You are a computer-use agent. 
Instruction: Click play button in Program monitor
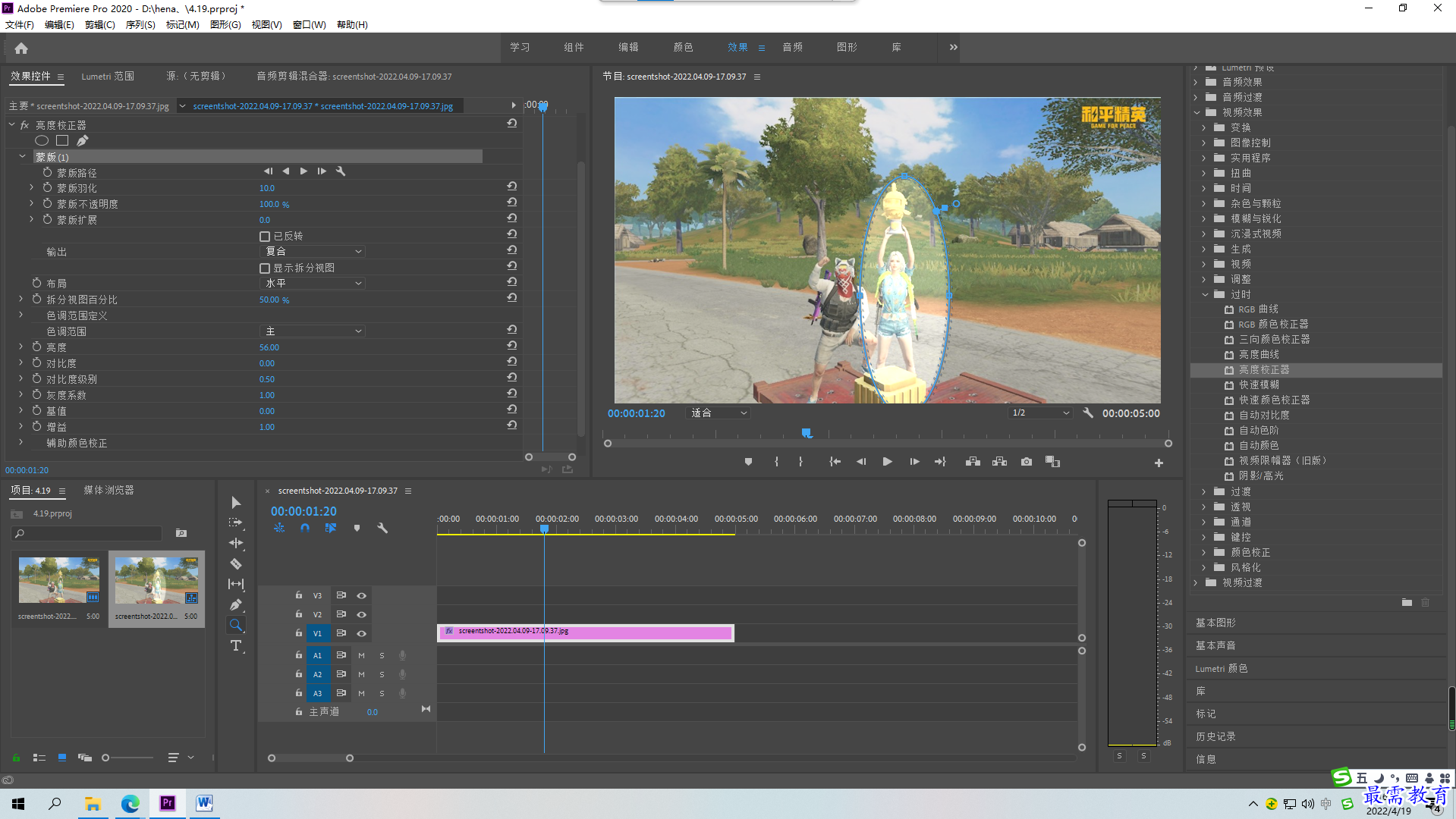click(x=887, y=461)
